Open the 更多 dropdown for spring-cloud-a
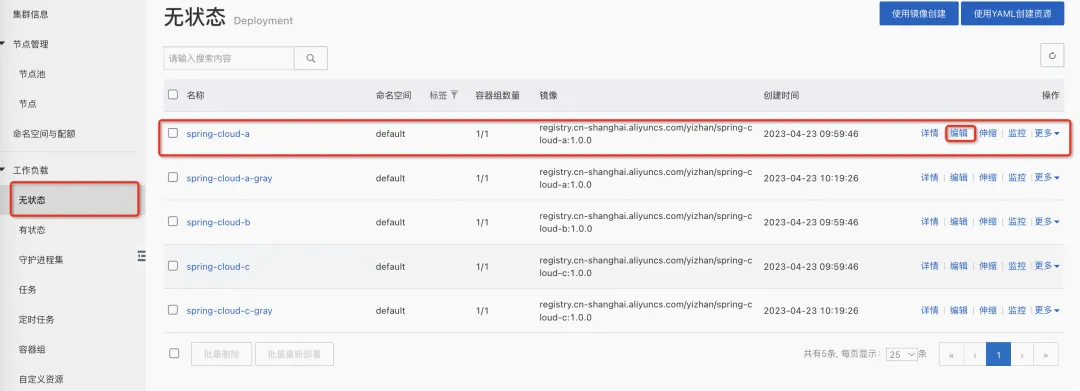This screenshot has width=1080, height=391. tap(1047, 134)
